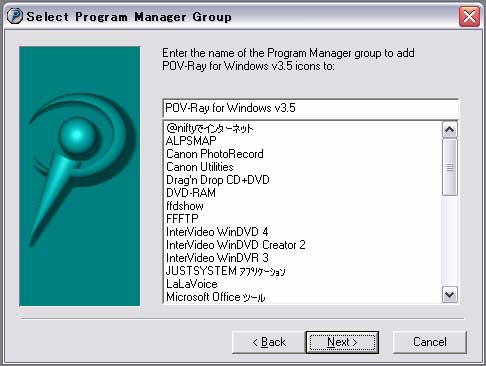
Task: Click the program group name field
Action: [311, 108]
